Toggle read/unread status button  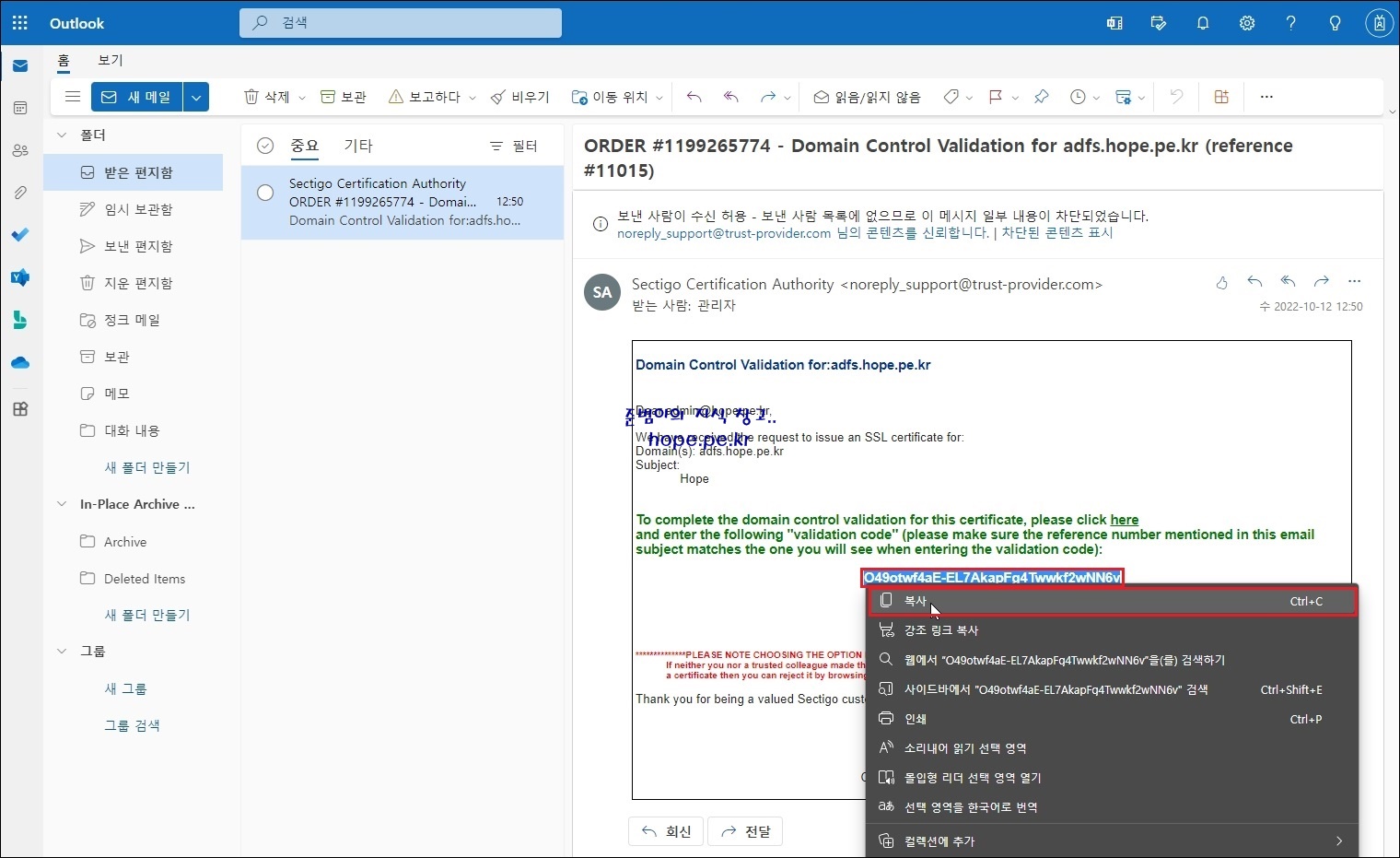867,97
